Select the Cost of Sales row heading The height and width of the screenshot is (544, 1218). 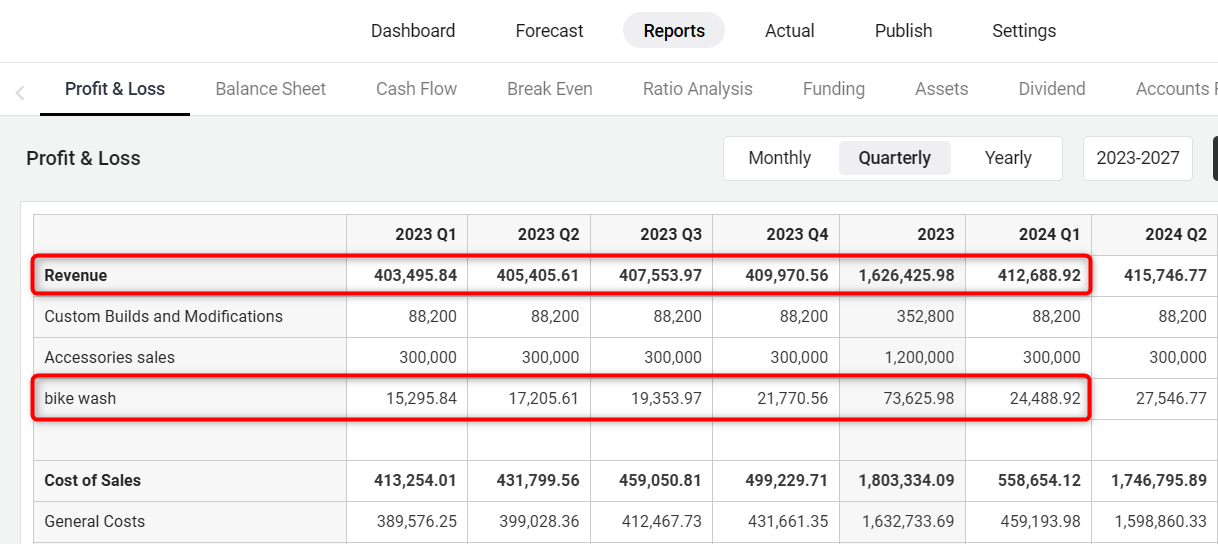point(92,480)
